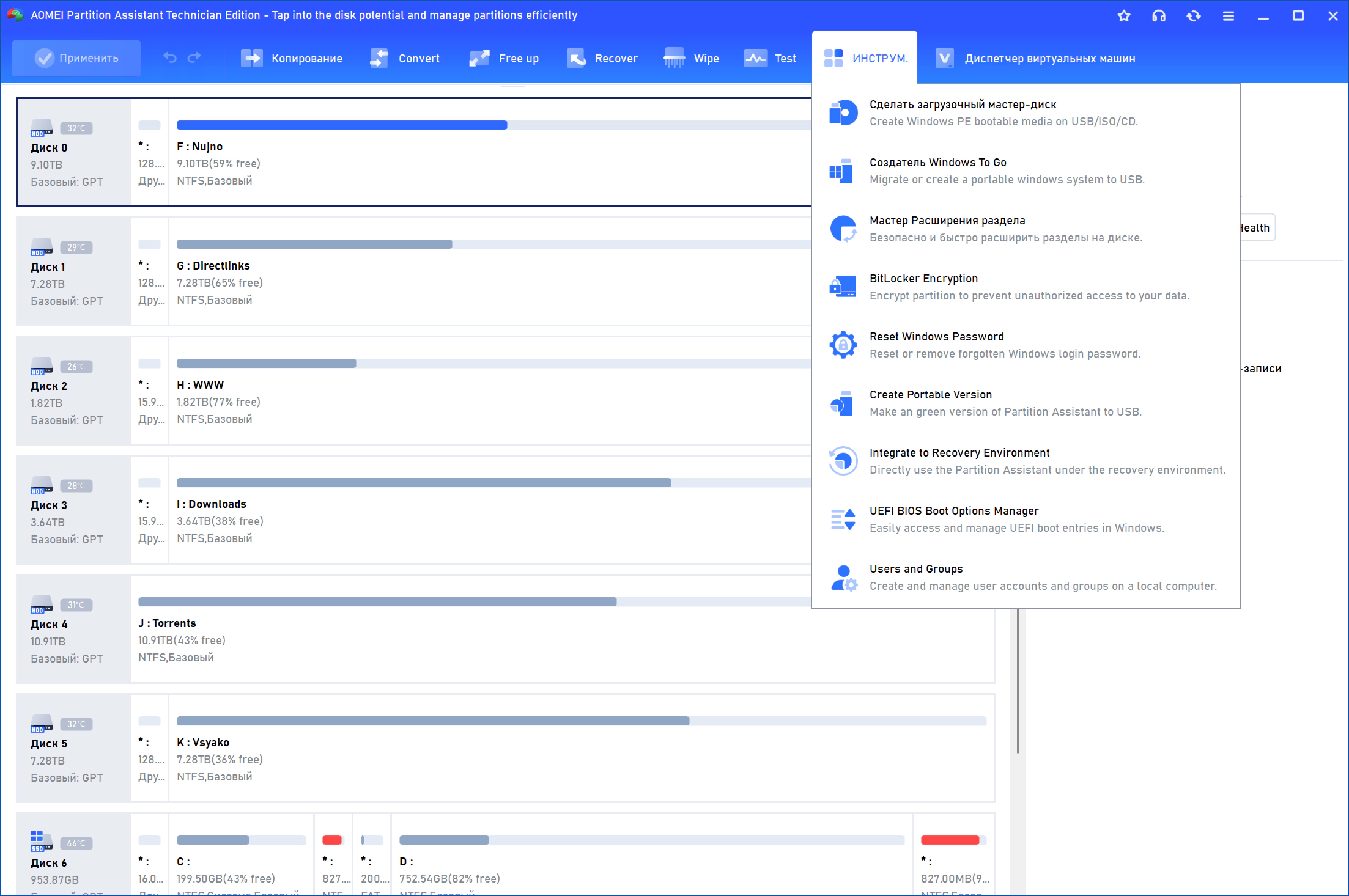This screenshot has height=896, width=1349.
Task: Open the hamburger menu in title bar
Action: (1229, 16)
